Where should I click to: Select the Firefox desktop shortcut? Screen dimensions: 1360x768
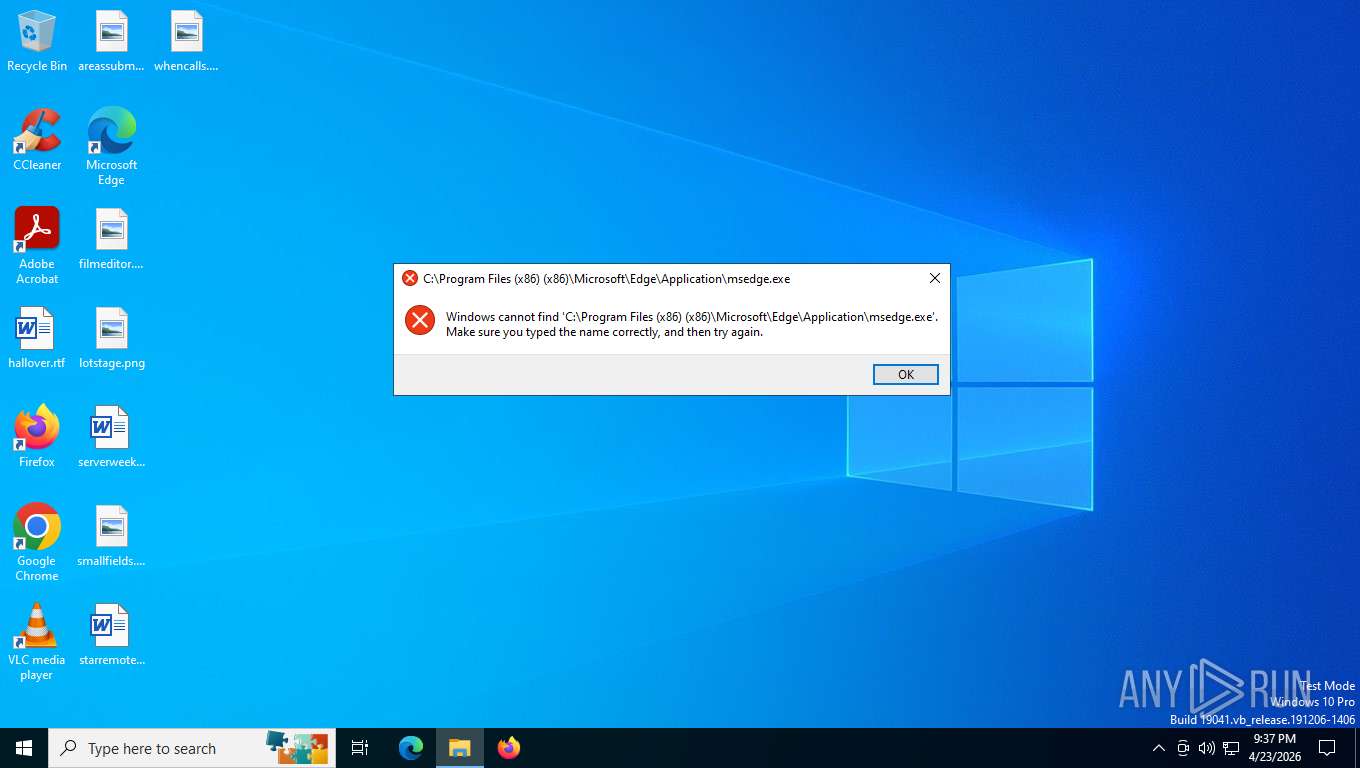pos(37,437)
